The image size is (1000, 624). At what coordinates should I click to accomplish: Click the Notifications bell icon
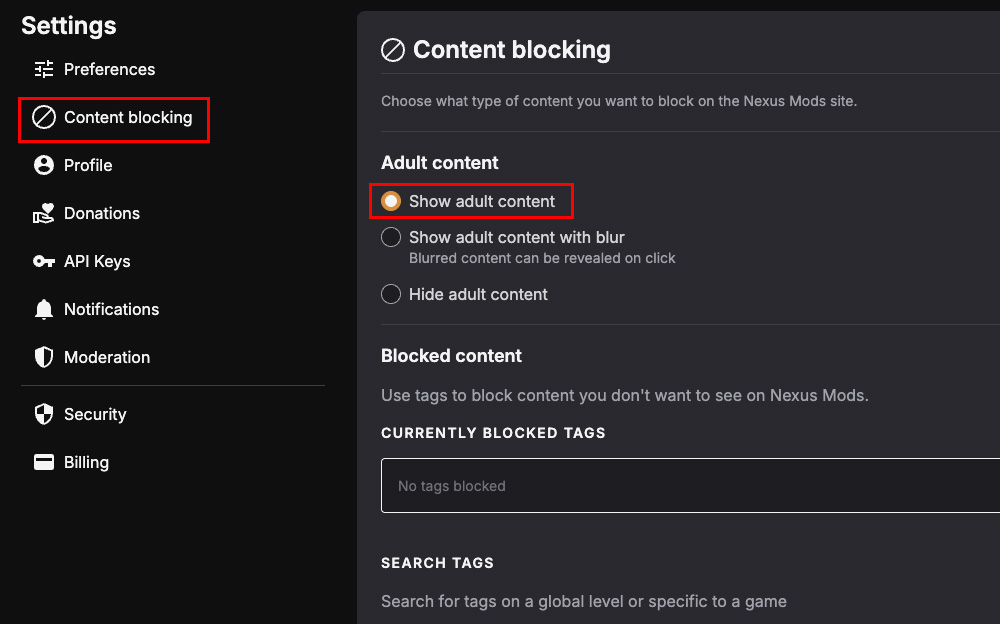pos(43,309)
